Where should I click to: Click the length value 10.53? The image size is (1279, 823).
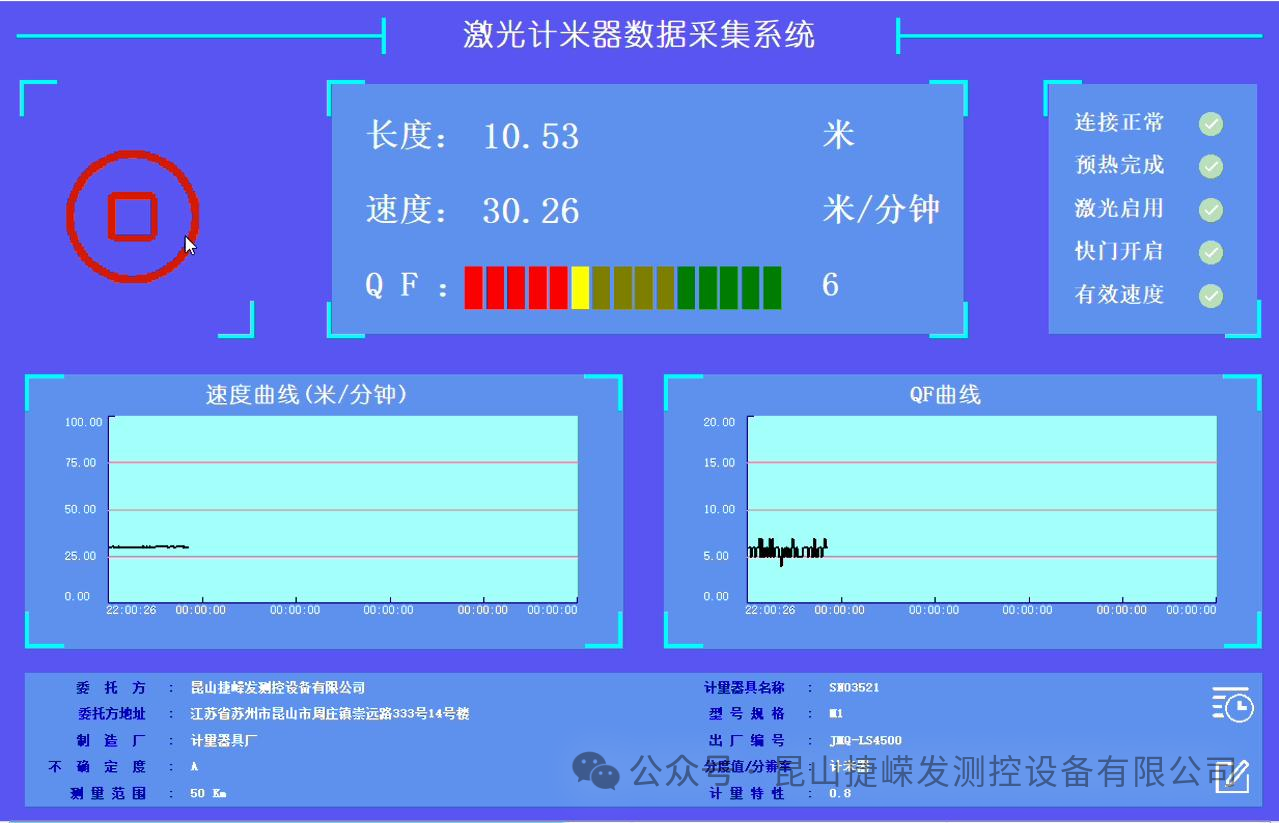pyautogui.click(x=531, y=136)
